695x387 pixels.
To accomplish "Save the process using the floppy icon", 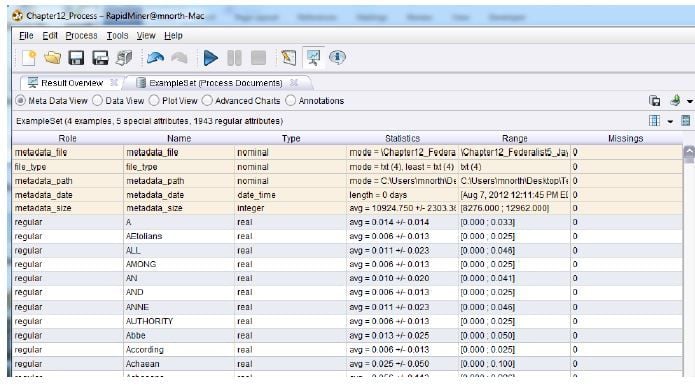I will click(x=76, y=58).
